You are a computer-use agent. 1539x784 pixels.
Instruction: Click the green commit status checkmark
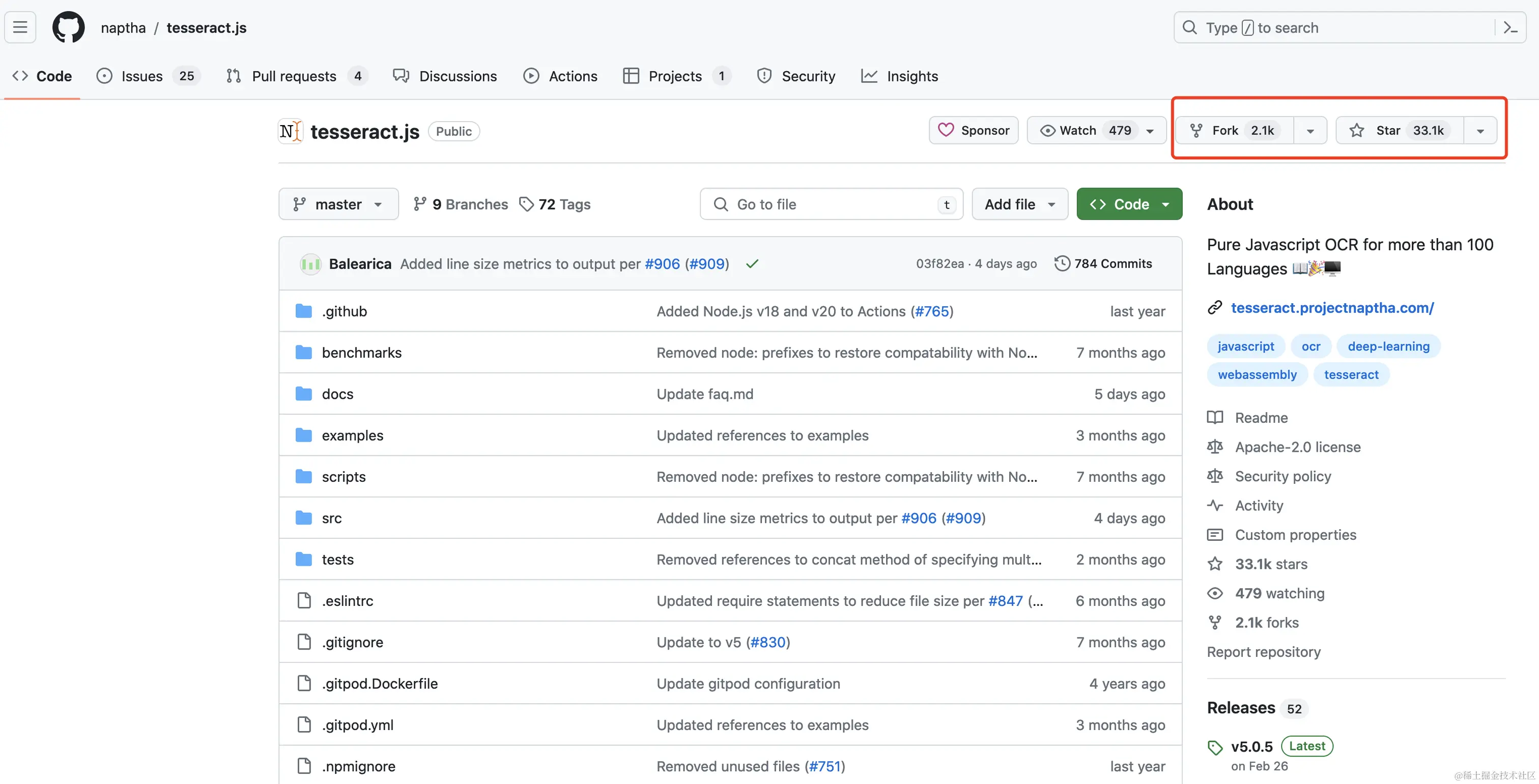pyautogui.click(x=752, y=264)
